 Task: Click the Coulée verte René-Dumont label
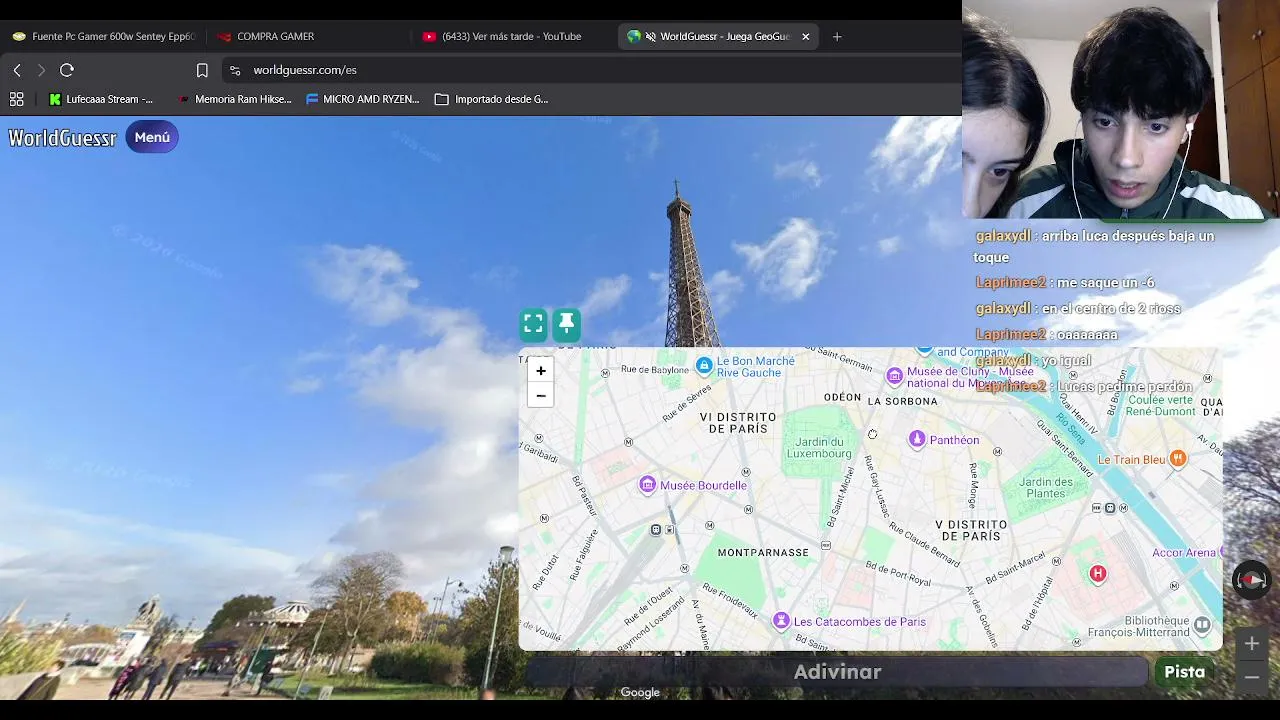[x=1161, y=405]
